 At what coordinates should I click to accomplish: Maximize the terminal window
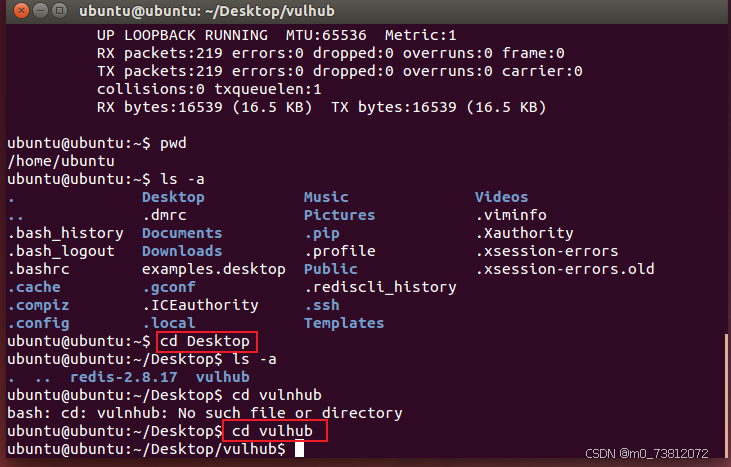60,10
